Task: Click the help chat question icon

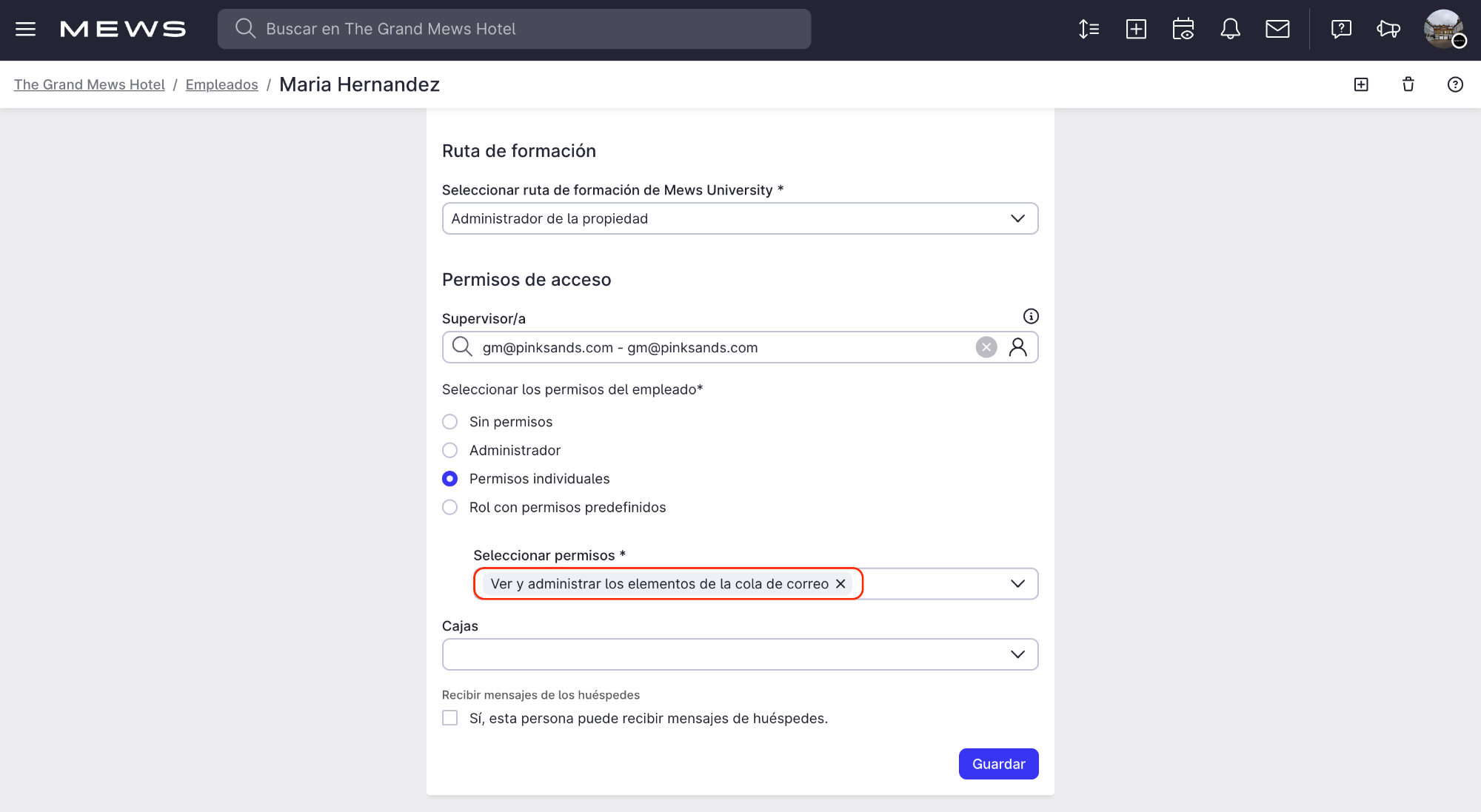Action: (1341, 29)
